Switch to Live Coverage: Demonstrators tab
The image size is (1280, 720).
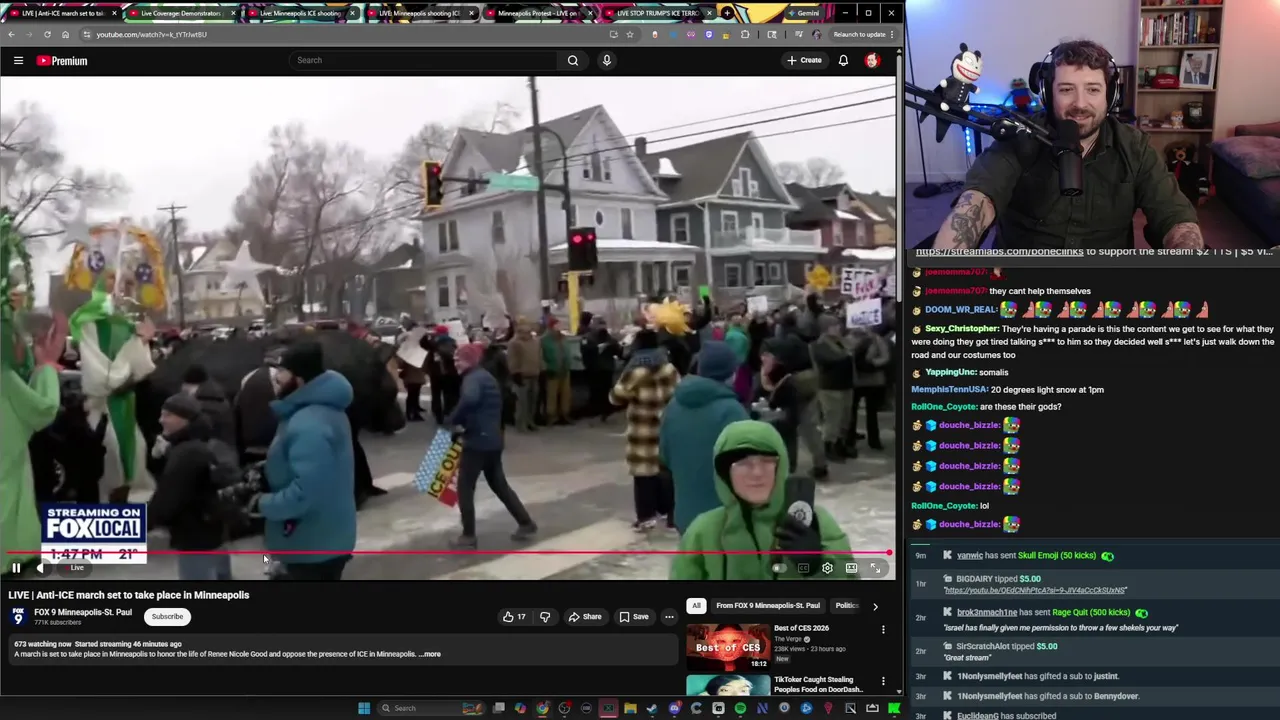[181, 13]
